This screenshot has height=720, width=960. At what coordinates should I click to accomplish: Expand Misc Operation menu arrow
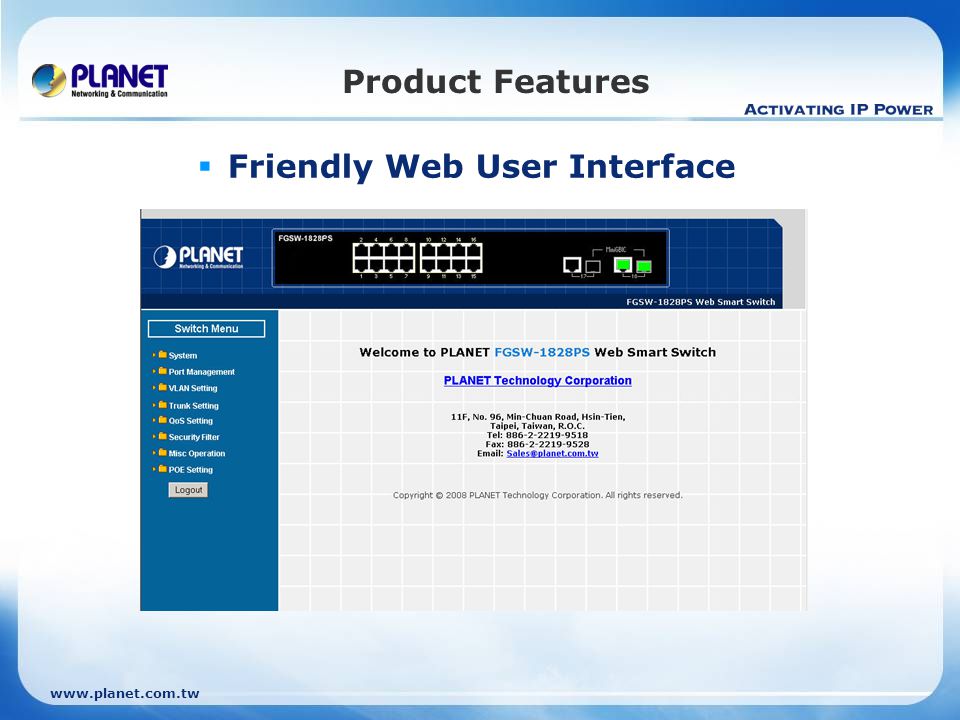(x=154, y=452)
